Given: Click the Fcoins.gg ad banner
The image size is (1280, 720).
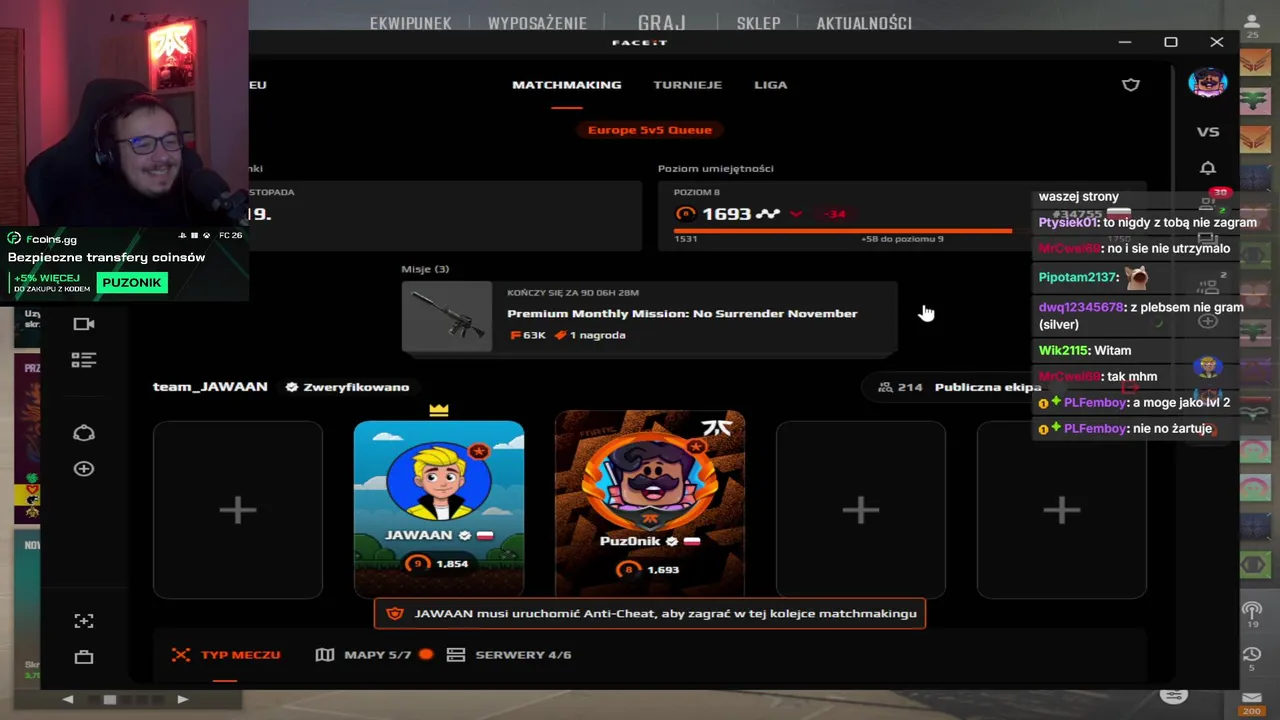Looking at the screenshot, I should point(124,263).
